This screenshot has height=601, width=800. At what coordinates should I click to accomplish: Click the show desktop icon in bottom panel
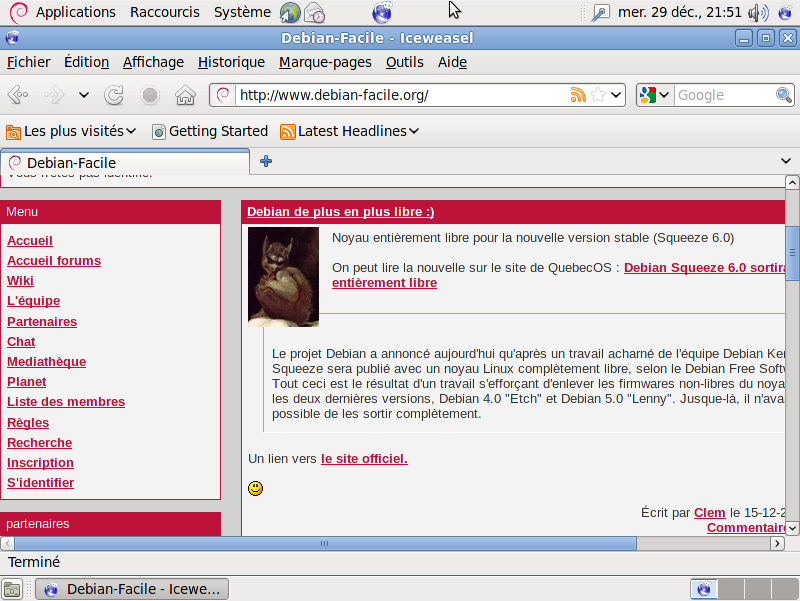pos(12,589)
